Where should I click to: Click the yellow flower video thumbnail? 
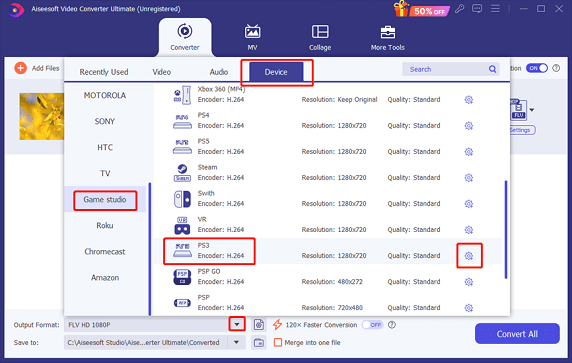click(42, 116)
